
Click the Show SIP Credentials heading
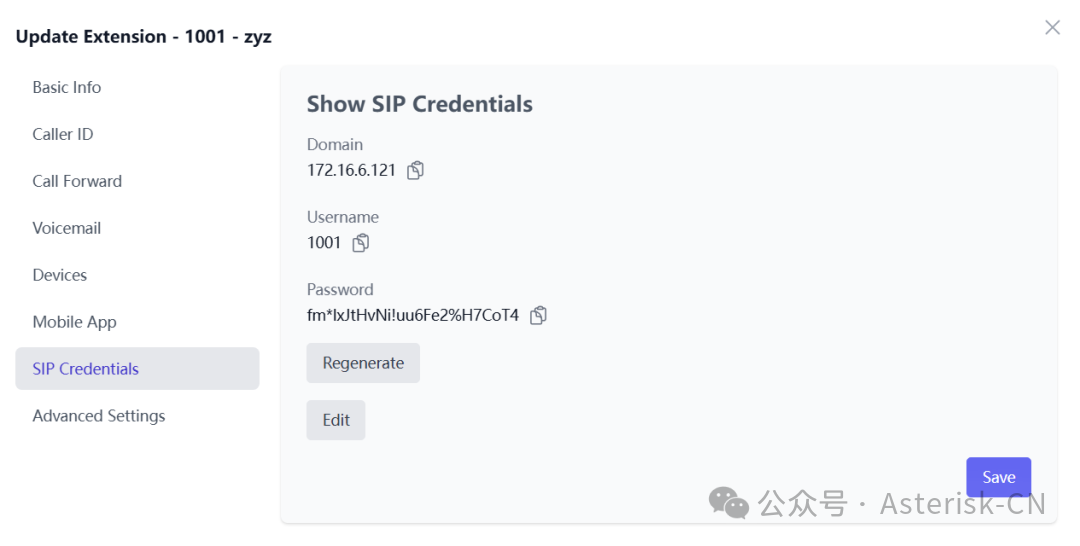coord(420,104)
